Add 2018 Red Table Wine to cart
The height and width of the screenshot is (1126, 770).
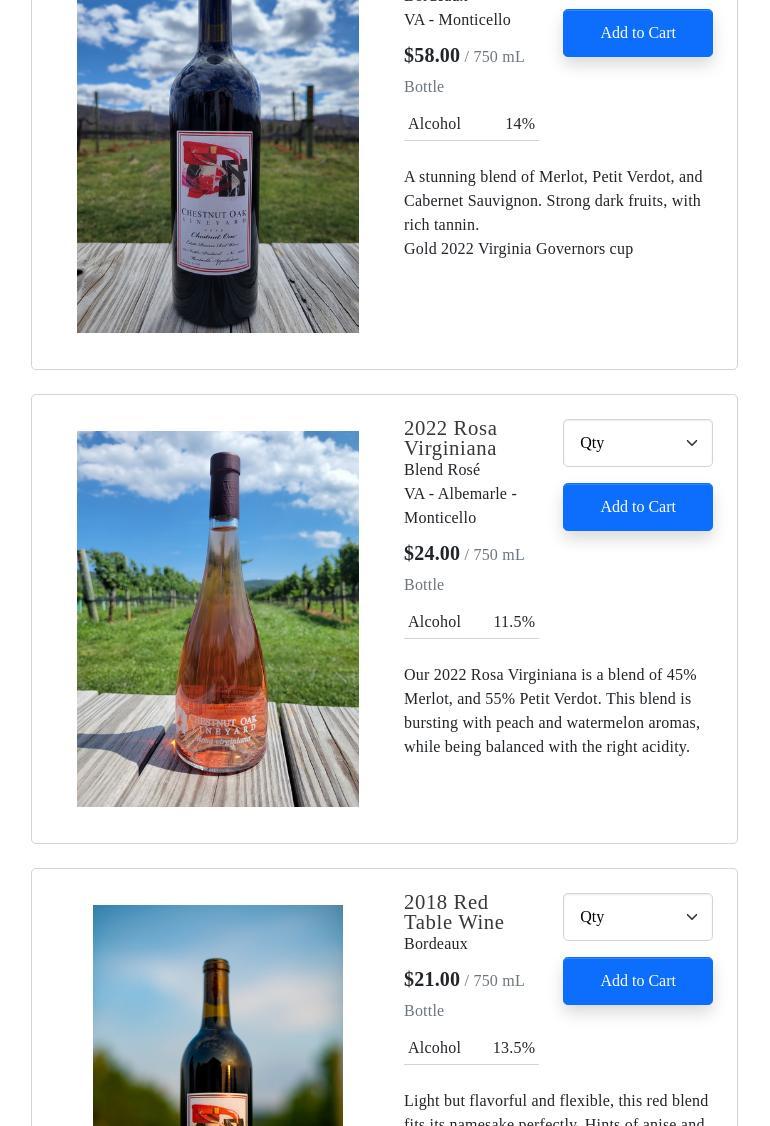(x=637, y=981)
